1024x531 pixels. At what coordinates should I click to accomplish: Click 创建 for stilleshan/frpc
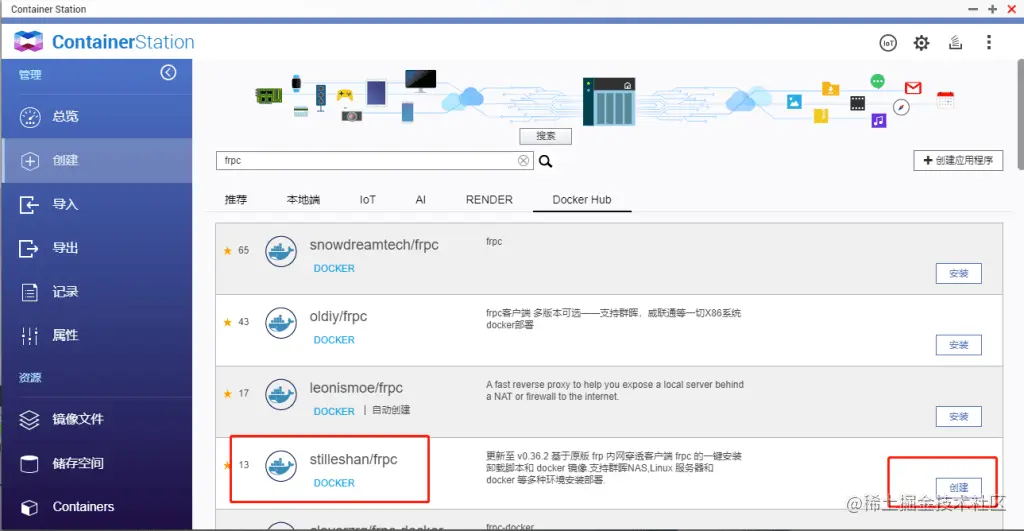pos(959,487)
